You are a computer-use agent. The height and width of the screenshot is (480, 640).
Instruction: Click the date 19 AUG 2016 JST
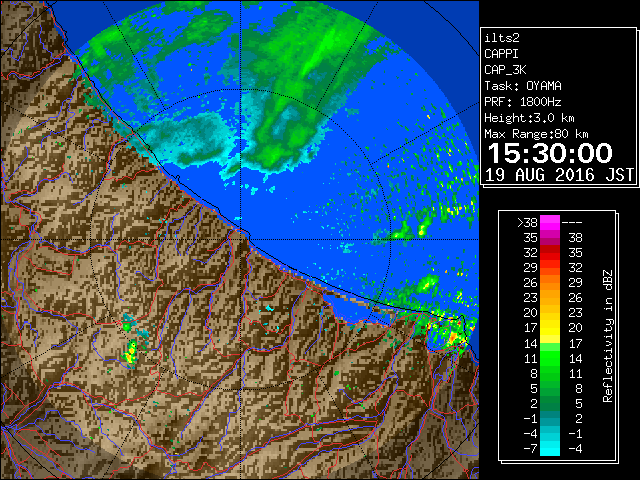(x=559, y=175)
